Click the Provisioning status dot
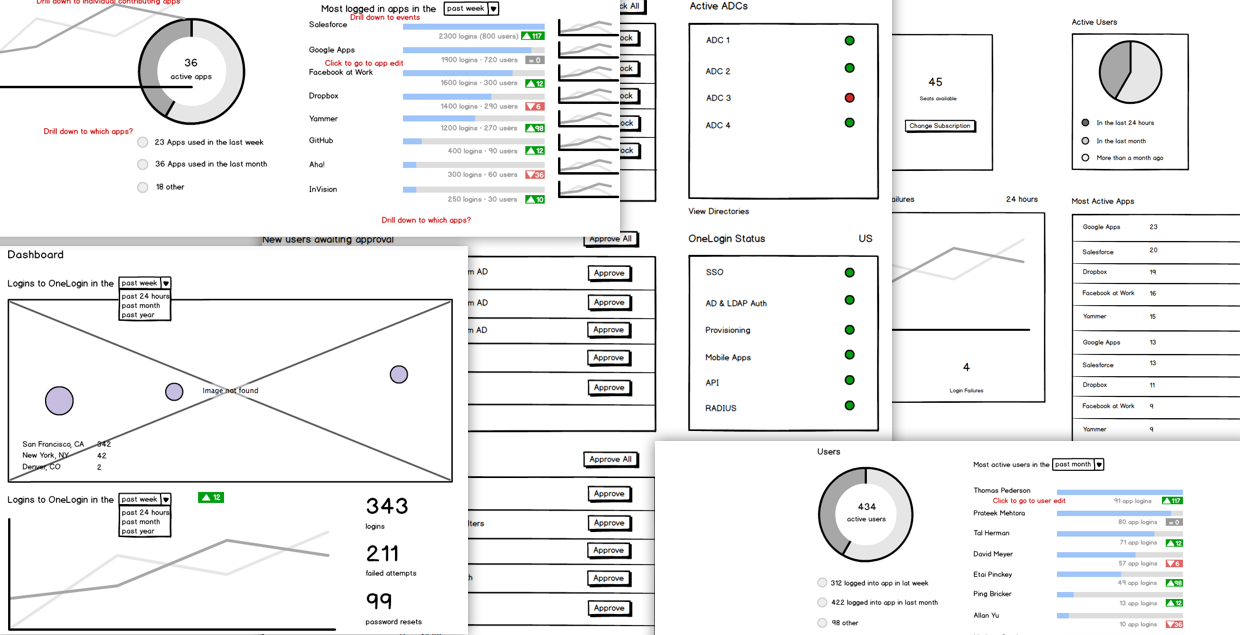Viewport: 1240px width, 635px height. [849, 329]
